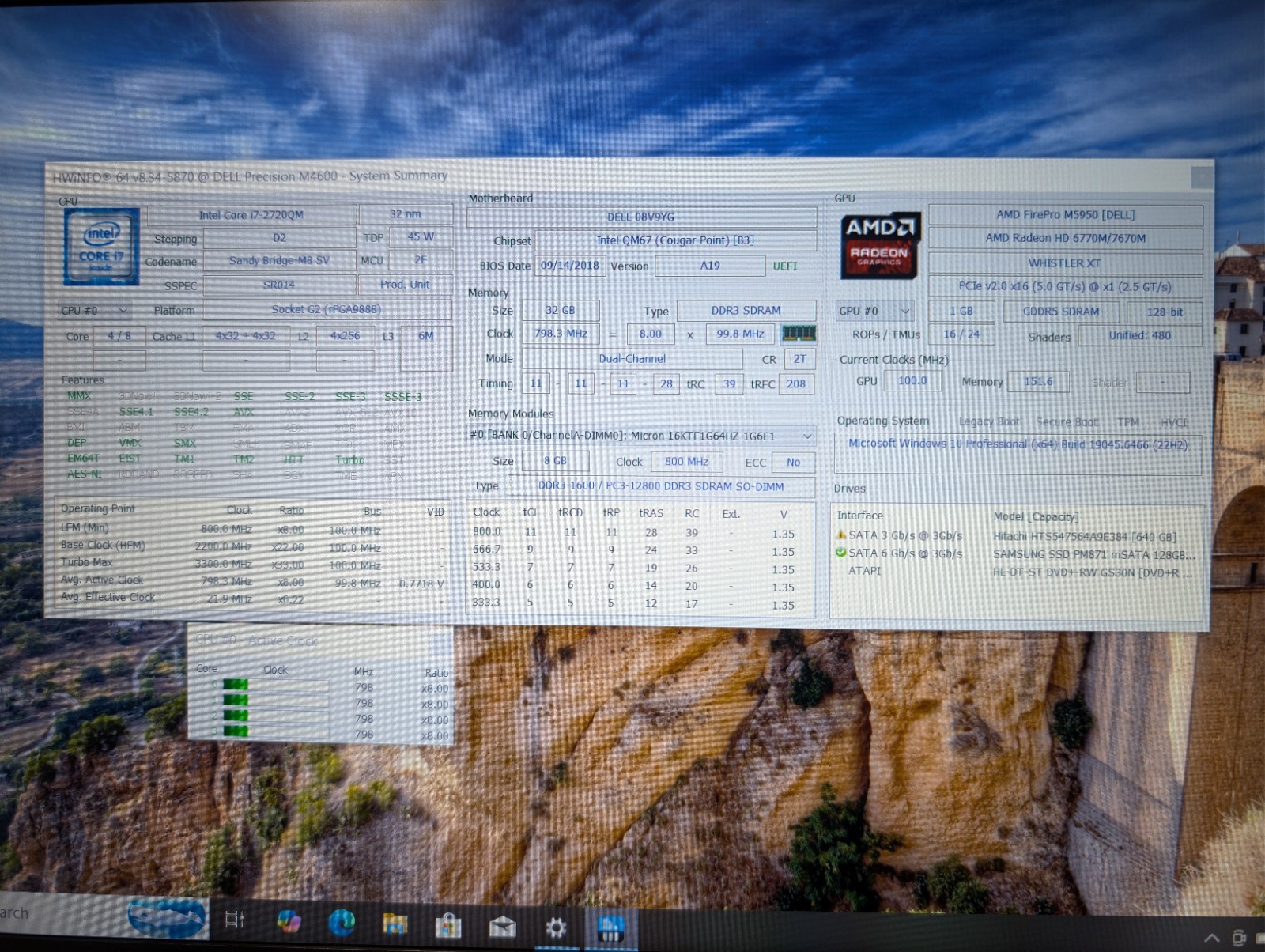
Task: Click the Sandy Bridge-MB SV codename field
Action: [x=279, y=261]
